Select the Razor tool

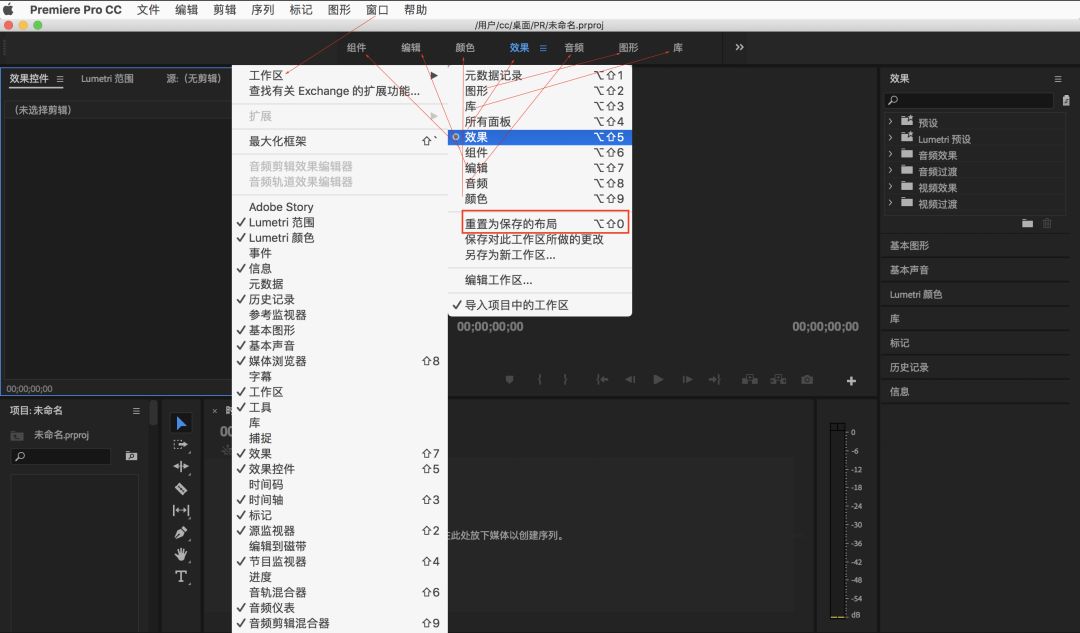[x=180, y=488]
